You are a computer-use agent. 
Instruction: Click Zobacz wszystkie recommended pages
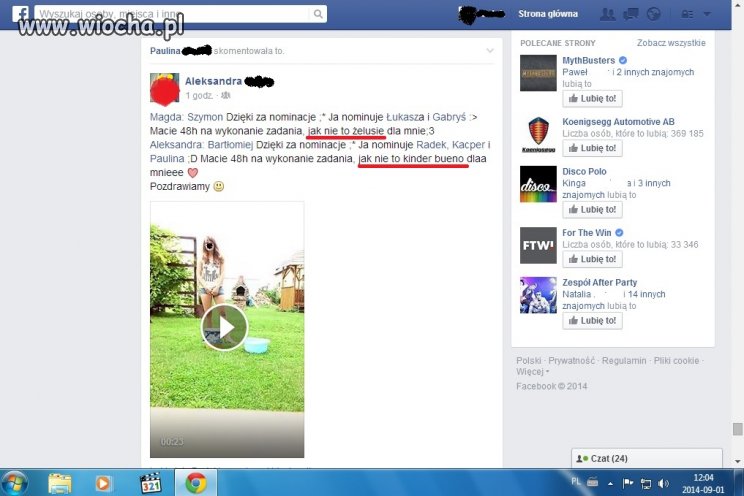(x=671, y=43)
